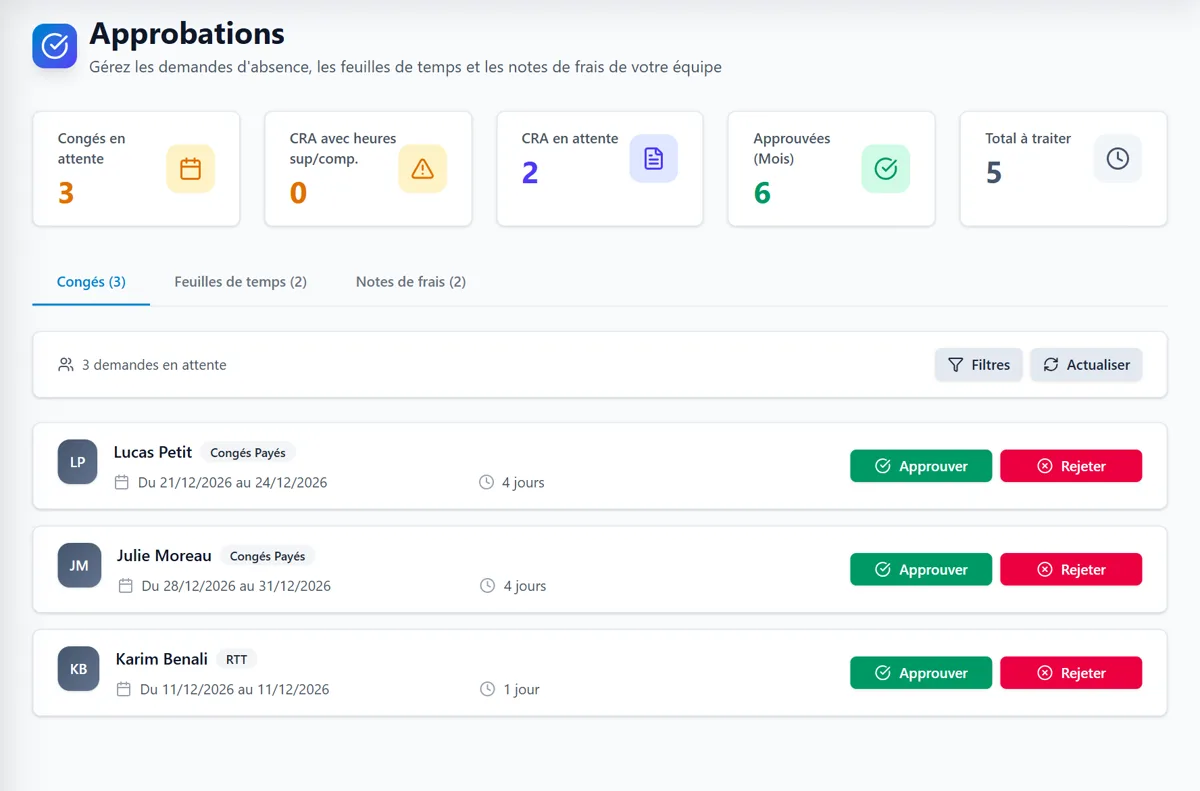The height and width of the screenshot is (791, 1200).
Task: Select the name Karim Benali
Action: pos(162,659)
